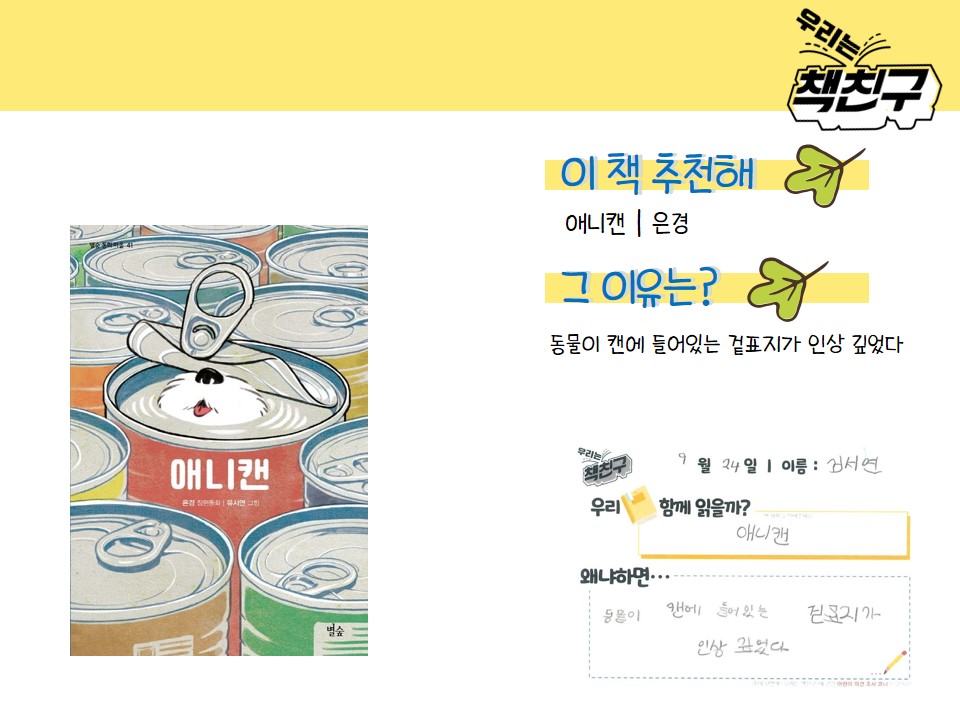
Task: Click the pencil icon in the dashed box
Action: tap(894, 662)
